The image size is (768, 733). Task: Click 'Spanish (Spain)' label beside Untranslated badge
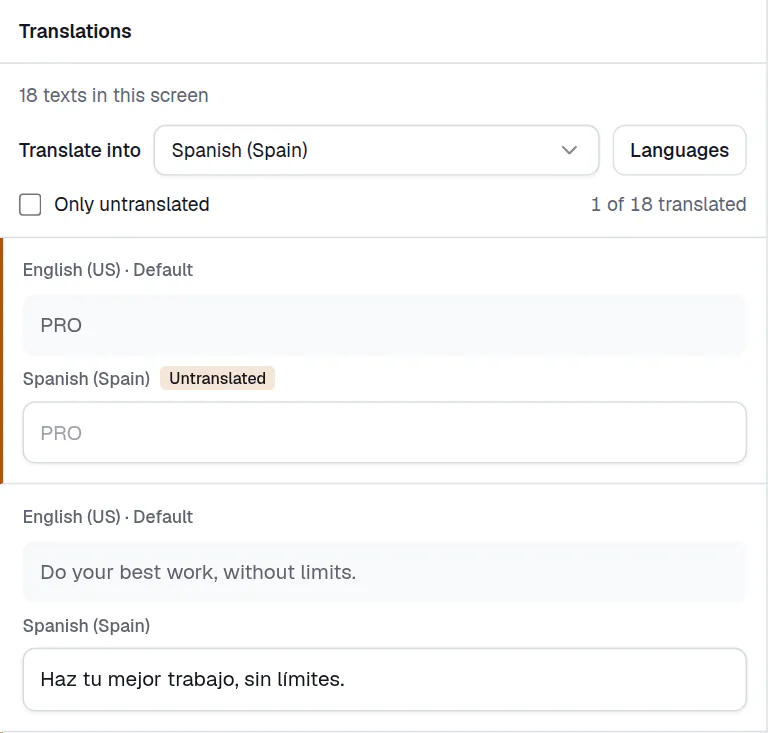[x=86, y=378]
